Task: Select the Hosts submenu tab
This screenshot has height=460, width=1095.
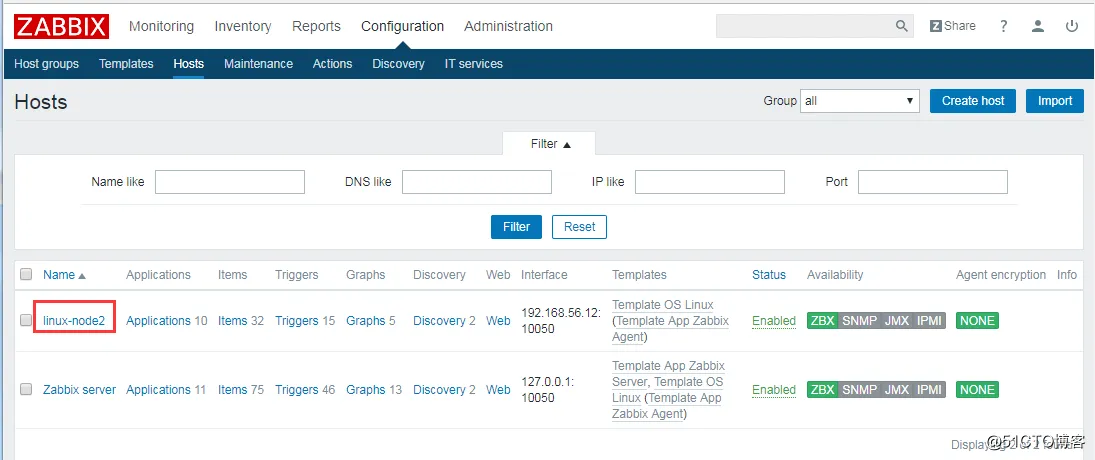Action: tap(189, 64)
